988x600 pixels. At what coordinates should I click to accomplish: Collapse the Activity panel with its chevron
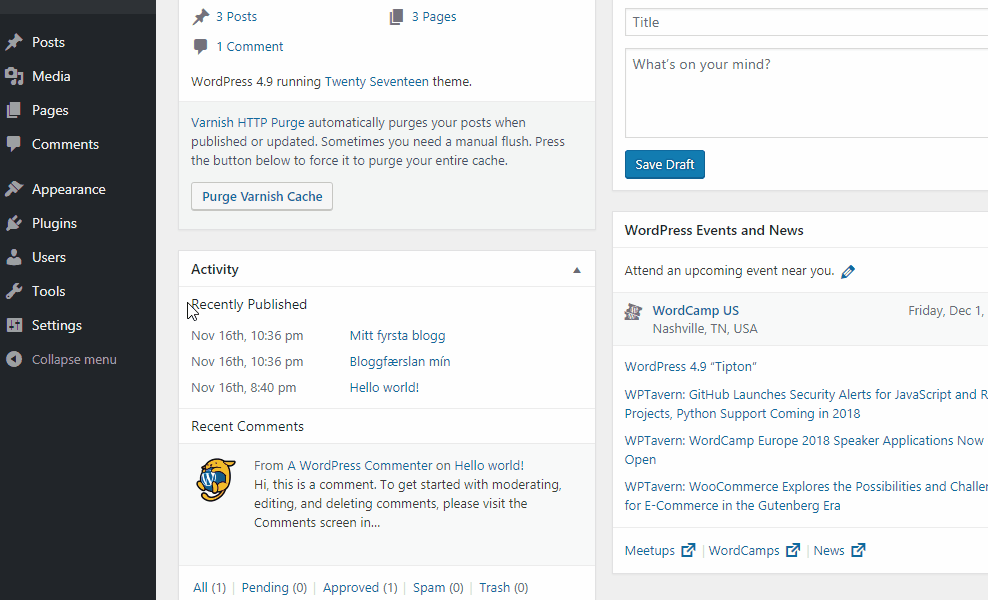576,269
